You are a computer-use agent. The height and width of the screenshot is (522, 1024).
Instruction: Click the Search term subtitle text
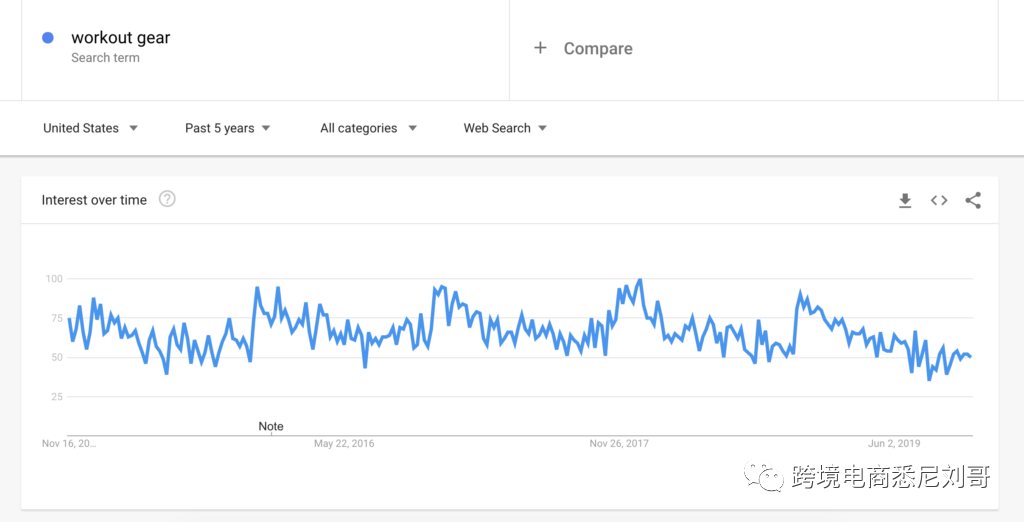105,58
